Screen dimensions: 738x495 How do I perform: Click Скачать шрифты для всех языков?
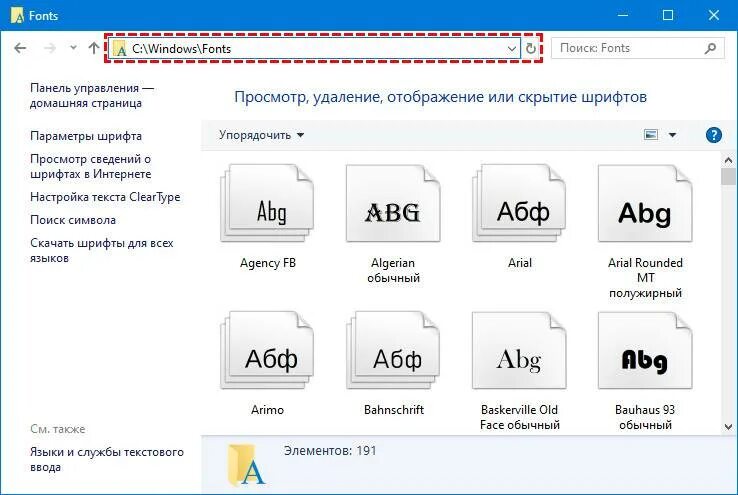click(102, 250)
